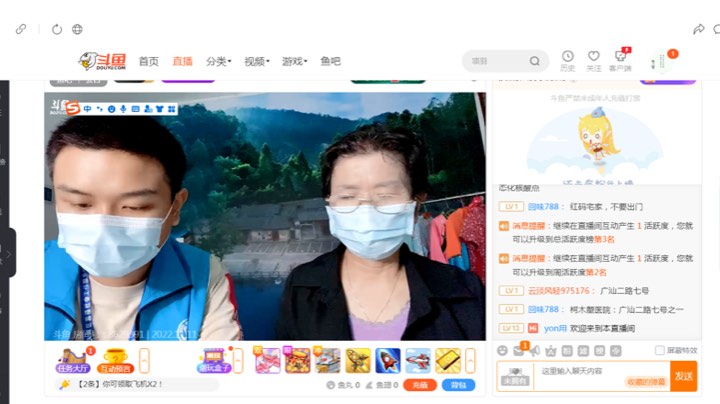Open 互动预言 interactive prediction trophy
Image resolution: width=720 pixels, height=404 pixels.
(x=116, y=360)
